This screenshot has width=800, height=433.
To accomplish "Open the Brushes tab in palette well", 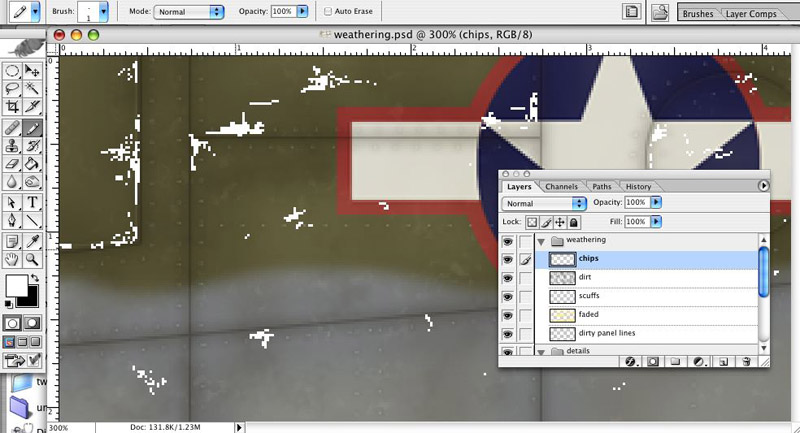I will 697,14.
